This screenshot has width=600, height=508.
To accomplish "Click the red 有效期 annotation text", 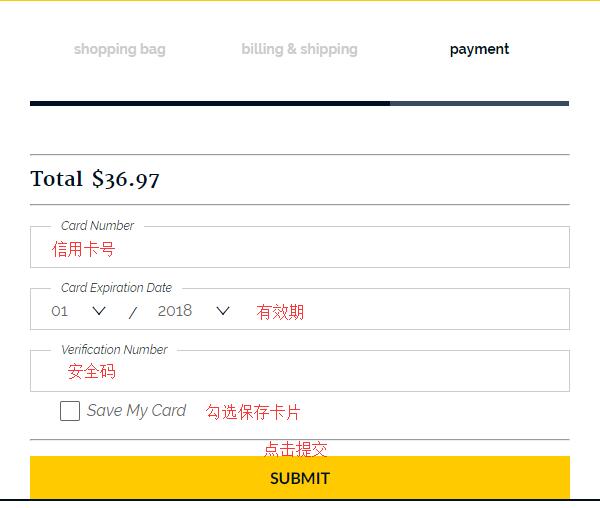I will click(x=280, y=312).
